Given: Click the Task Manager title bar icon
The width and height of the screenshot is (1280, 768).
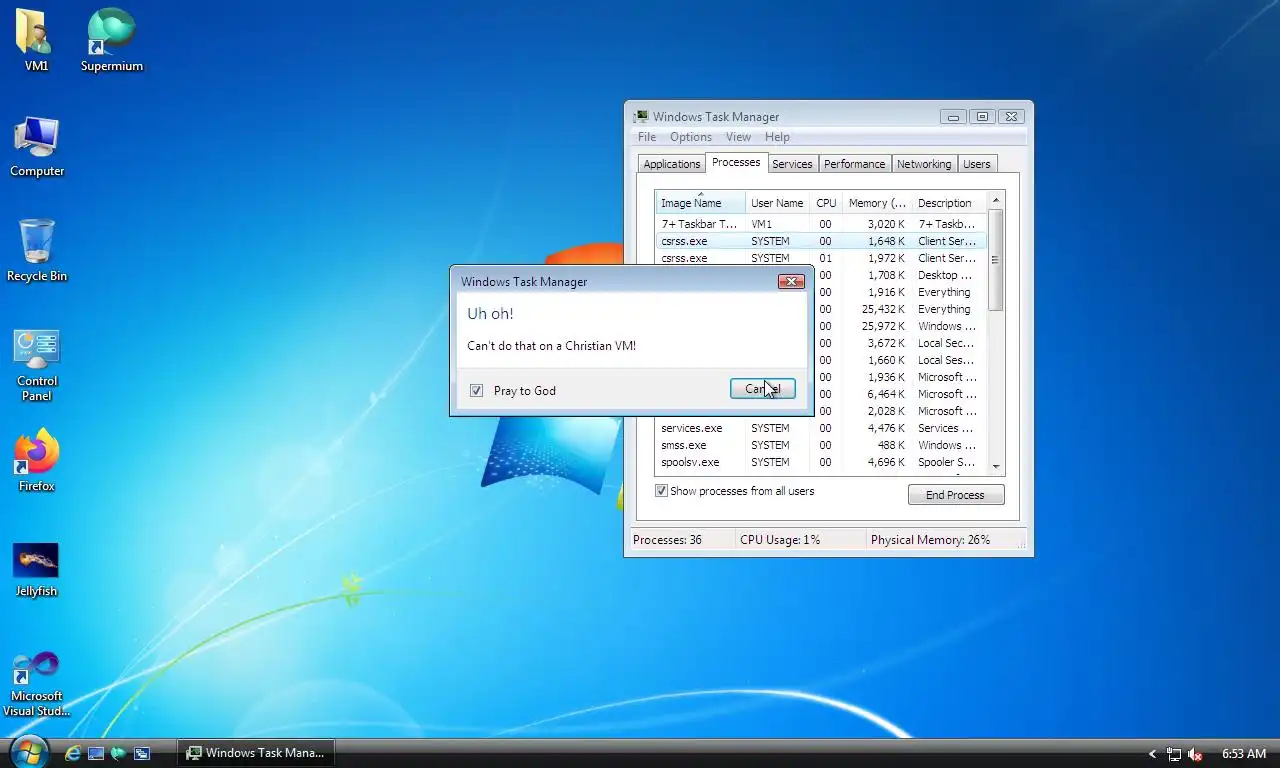Looking at the screenshot, I should [x=641, y=117].
